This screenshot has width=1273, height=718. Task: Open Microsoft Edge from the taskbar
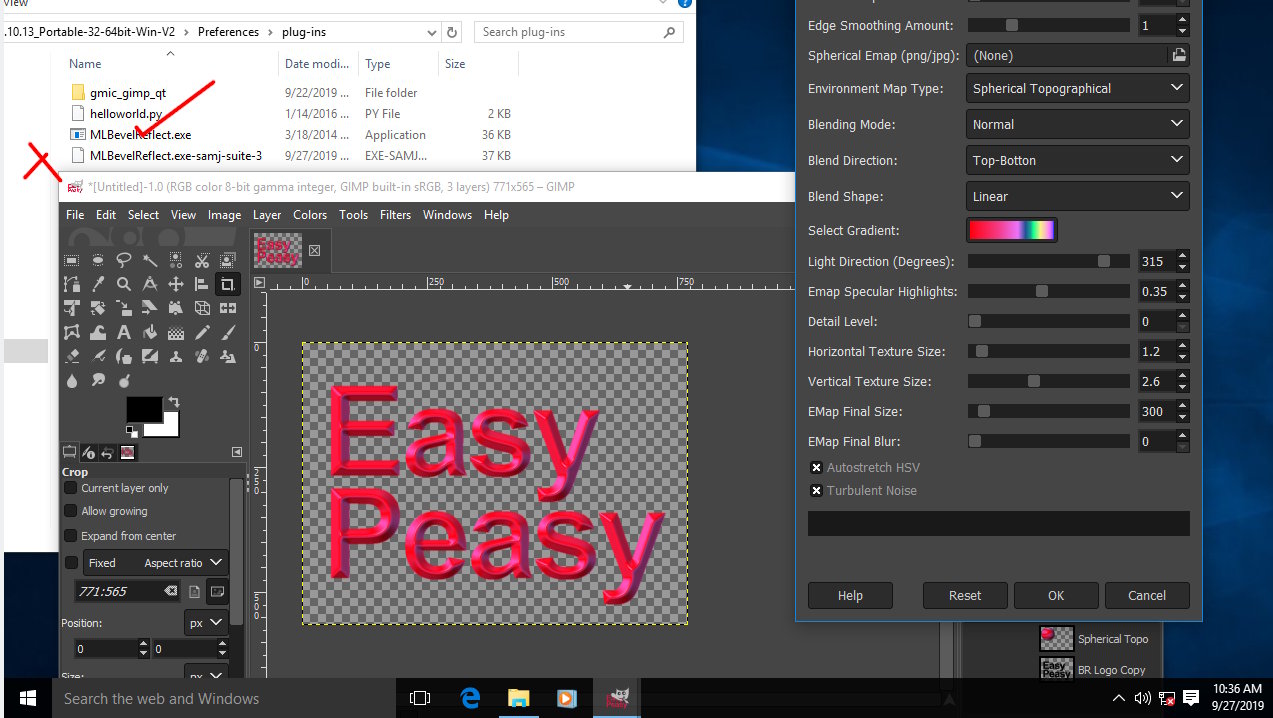(x=470, y=698)
